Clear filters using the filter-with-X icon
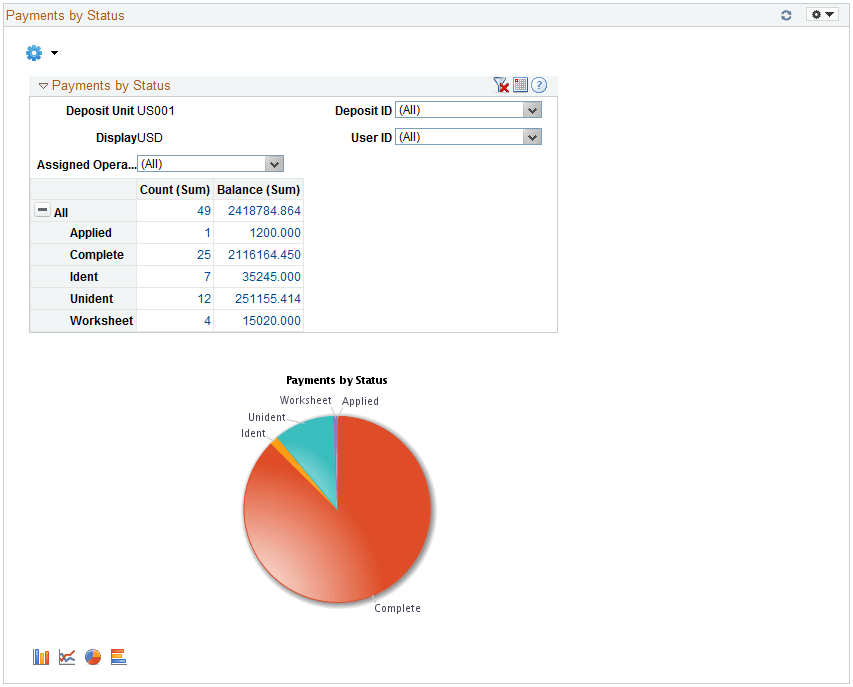Image resolution: width=853 pixels, height=687 pixels. click(502, 85)
